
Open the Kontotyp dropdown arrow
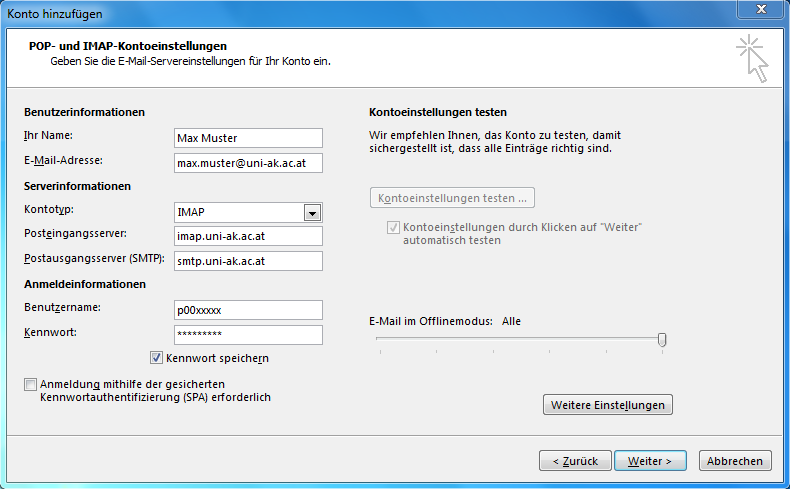[312, 213]
